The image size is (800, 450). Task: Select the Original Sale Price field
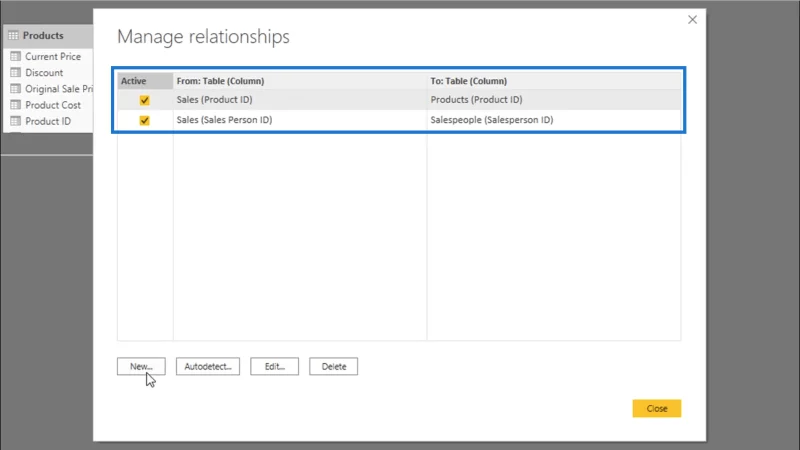click(x=59, y=89)
